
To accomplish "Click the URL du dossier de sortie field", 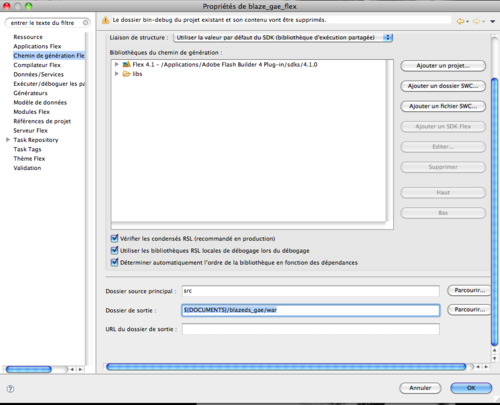I will (x=311, y=329).
